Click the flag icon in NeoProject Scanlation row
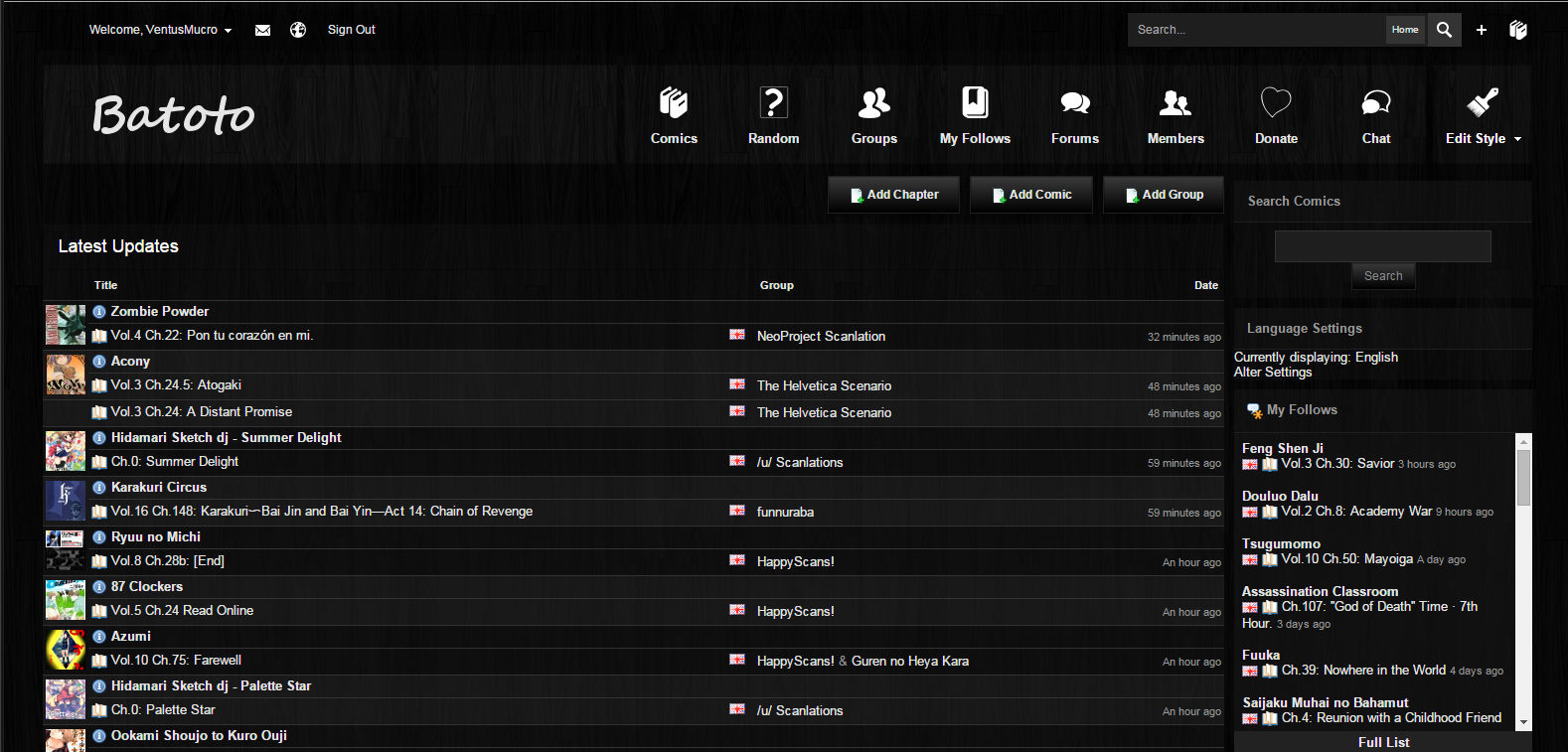 (737, 335)
